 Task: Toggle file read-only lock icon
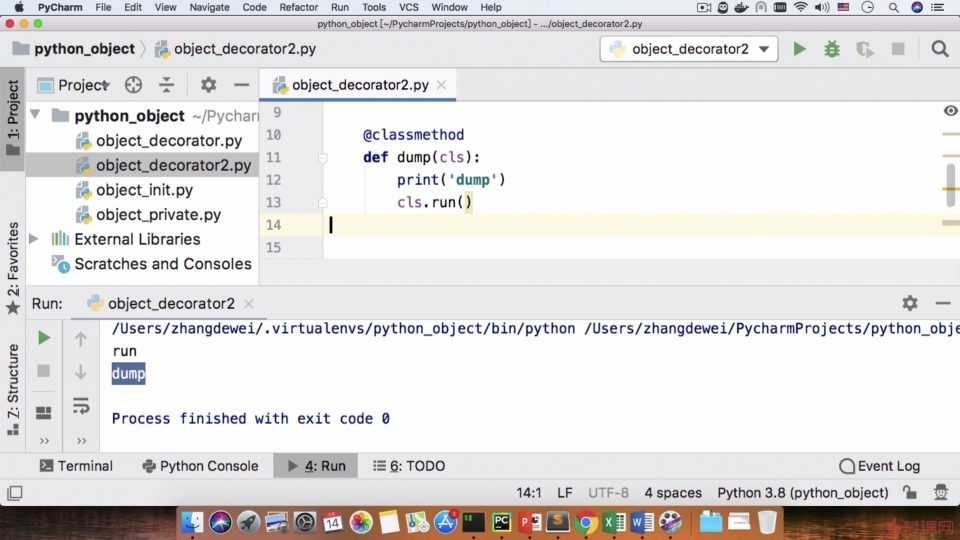click(910, 492)
